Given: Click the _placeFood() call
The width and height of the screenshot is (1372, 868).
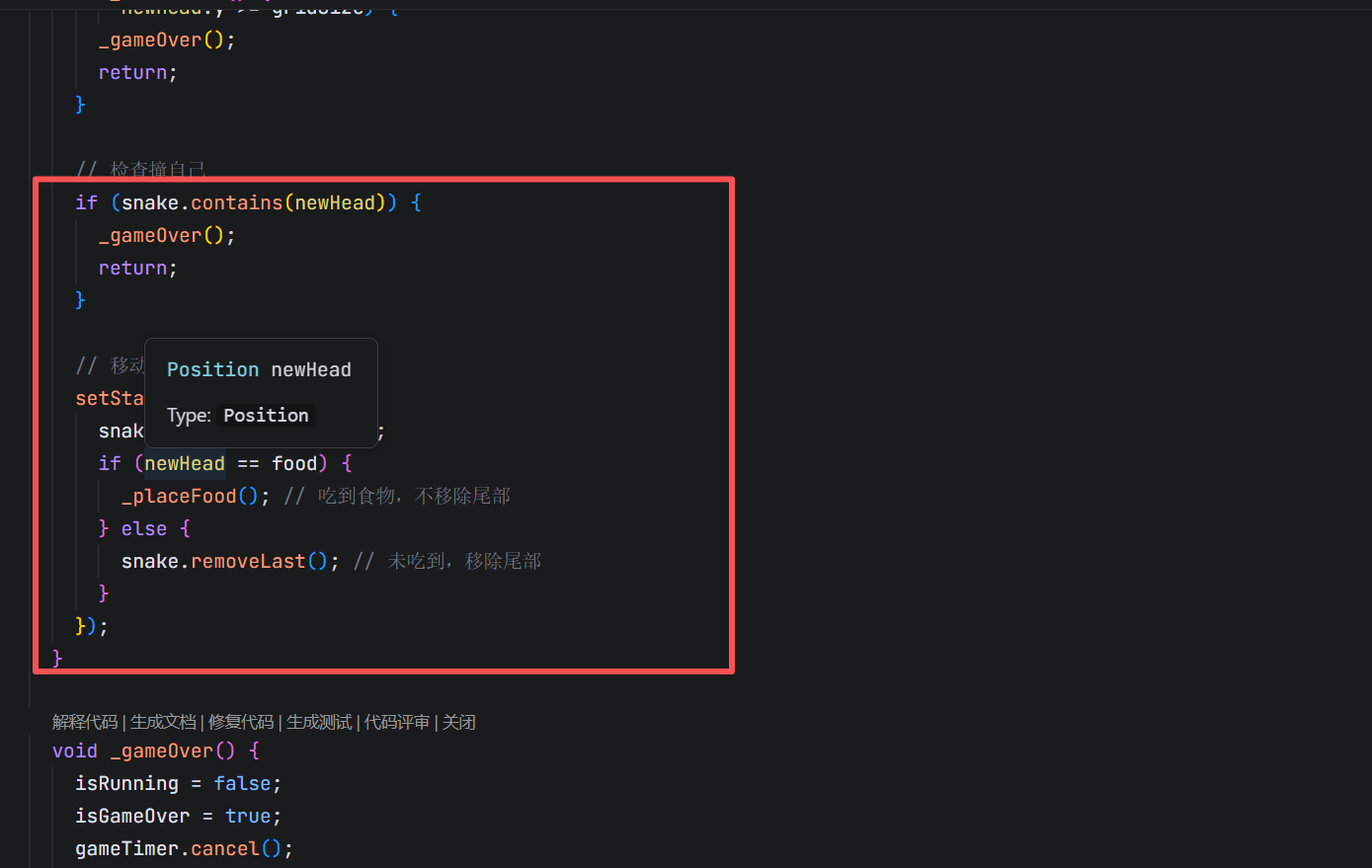Looking at the screenshot, I should click(x=190, y=496).
